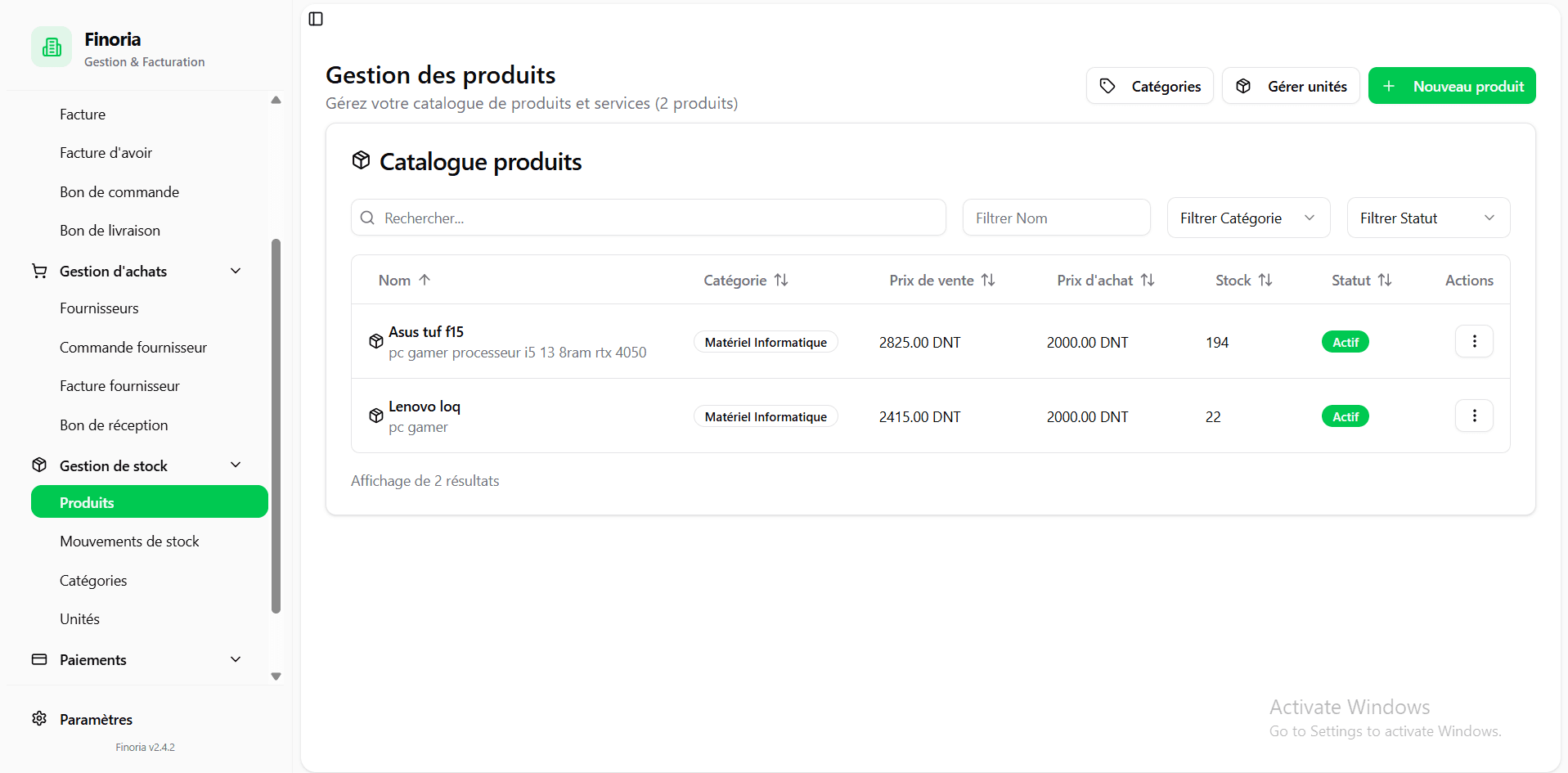Click the stock value 22
The image size is (1568, 773).
coord(1213,416)
